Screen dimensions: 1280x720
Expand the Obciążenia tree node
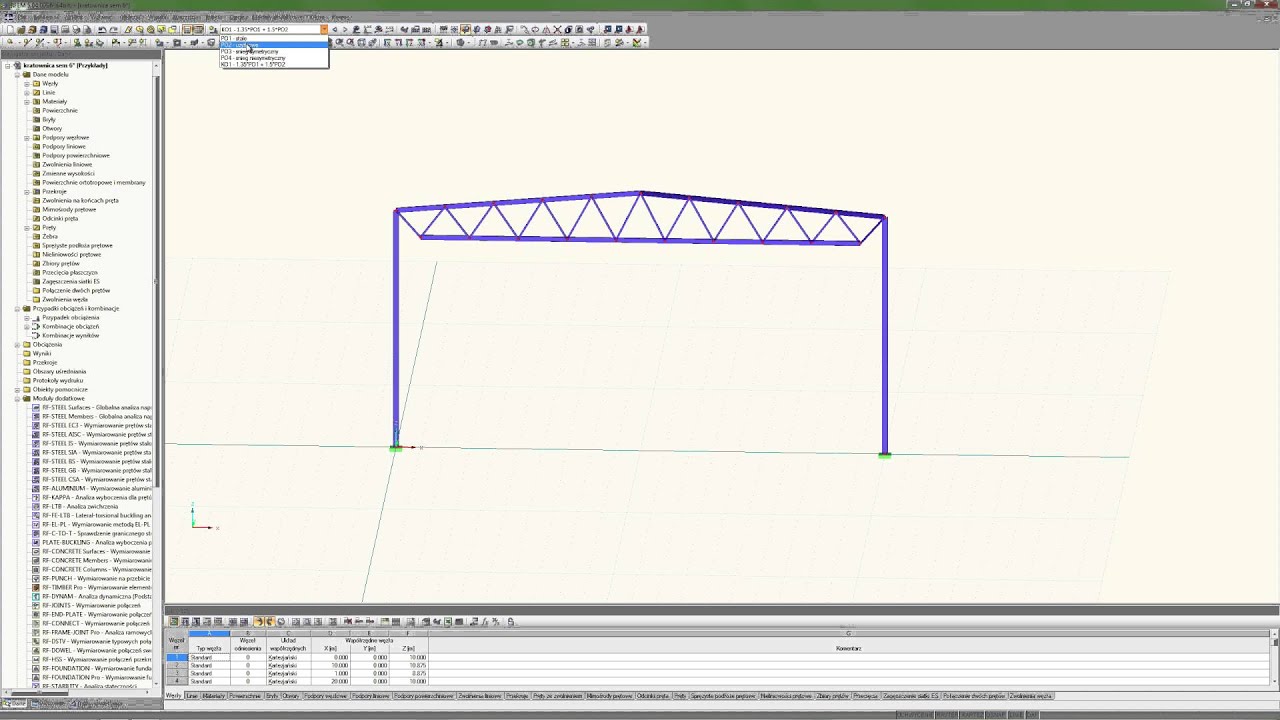coord(18,344)
